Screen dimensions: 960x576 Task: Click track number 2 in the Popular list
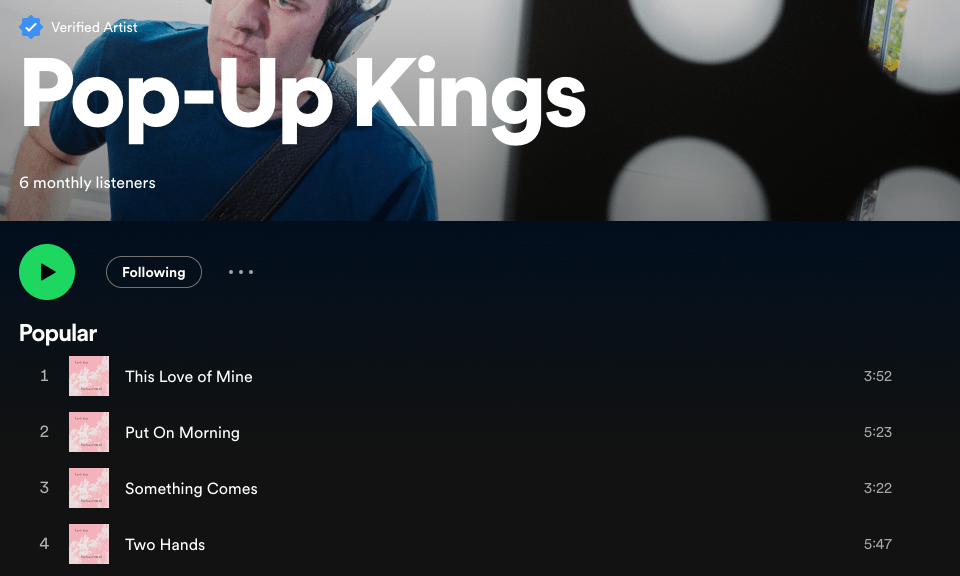tap(44, 432)
